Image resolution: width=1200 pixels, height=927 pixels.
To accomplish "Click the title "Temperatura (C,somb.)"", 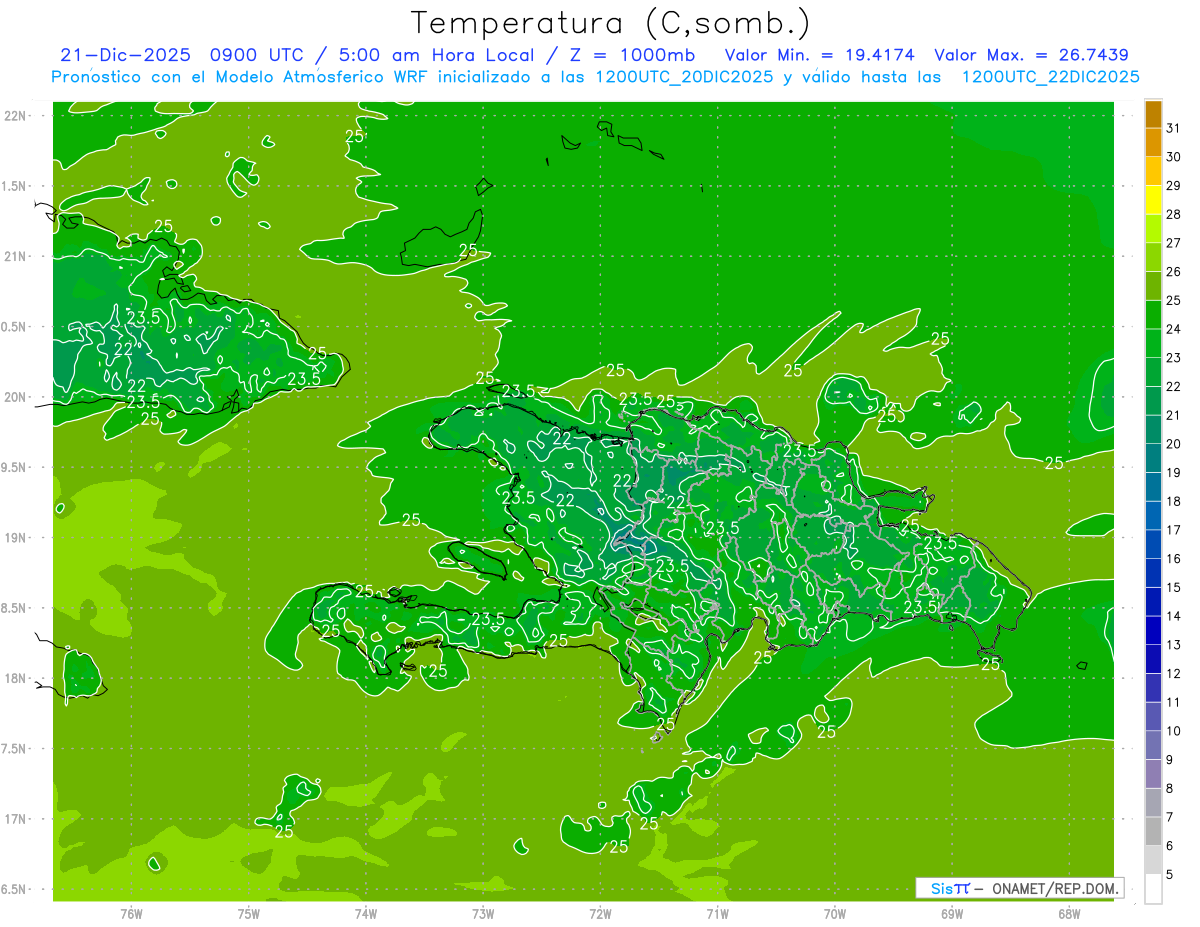I will point(611,23).
